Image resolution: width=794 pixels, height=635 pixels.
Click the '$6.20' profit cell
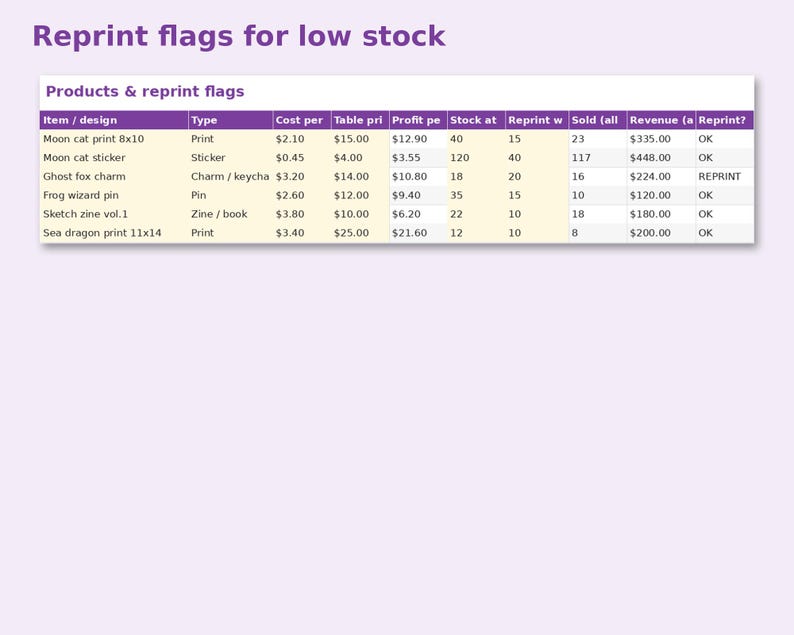[418, 214]
